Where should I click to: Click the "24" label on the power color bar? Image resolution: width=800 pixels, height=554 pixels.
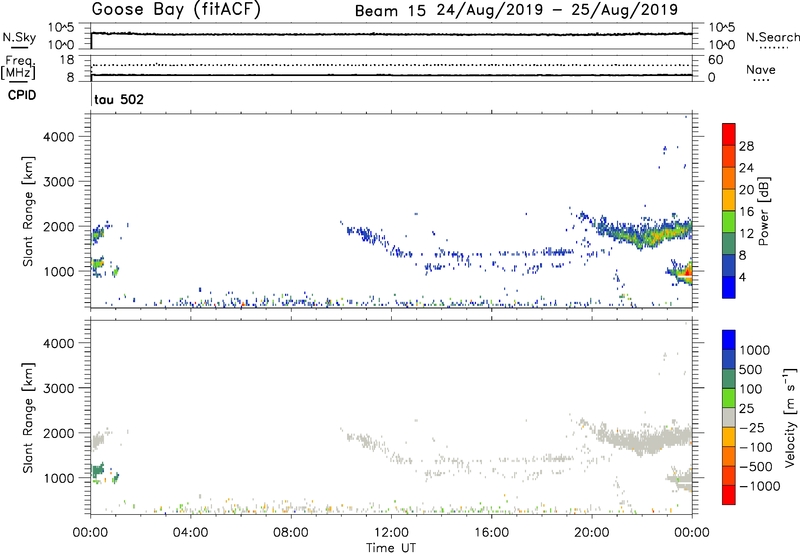(746, 168)
